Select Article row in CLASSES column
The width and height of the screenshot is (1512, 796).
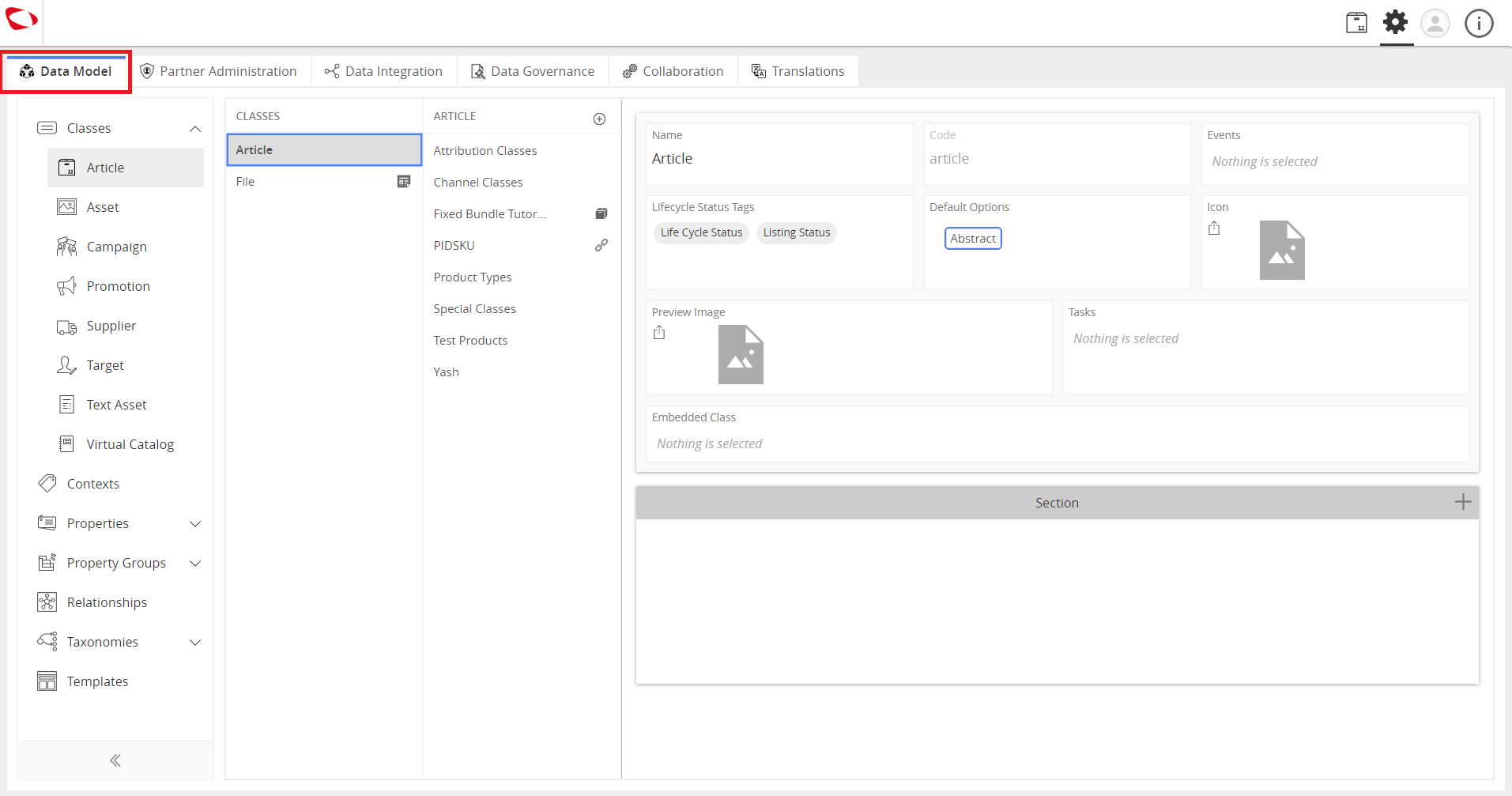[324, 149]
